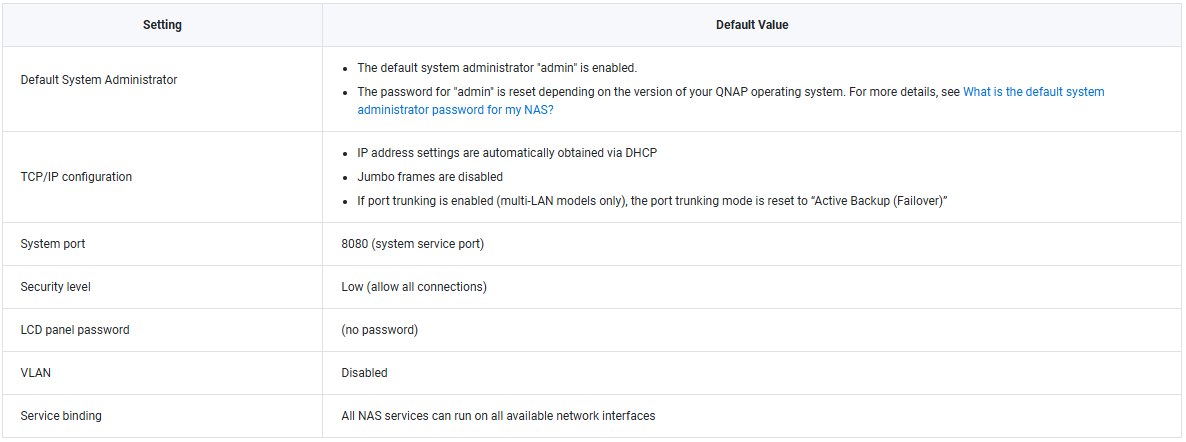This screenshot has width=1186, height=442.
Task: Click the "admin" is enabled bullet text
Action: 497,68
